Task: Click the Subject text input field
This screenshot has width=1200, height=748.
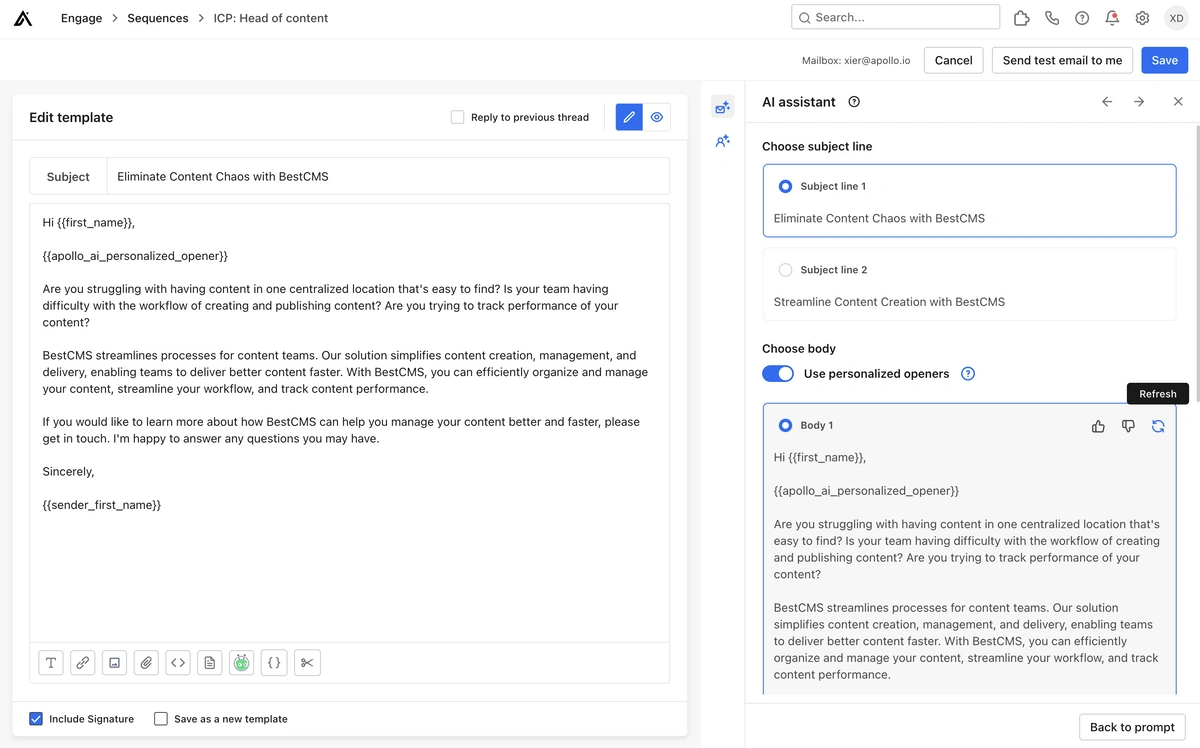Action: 387,177
